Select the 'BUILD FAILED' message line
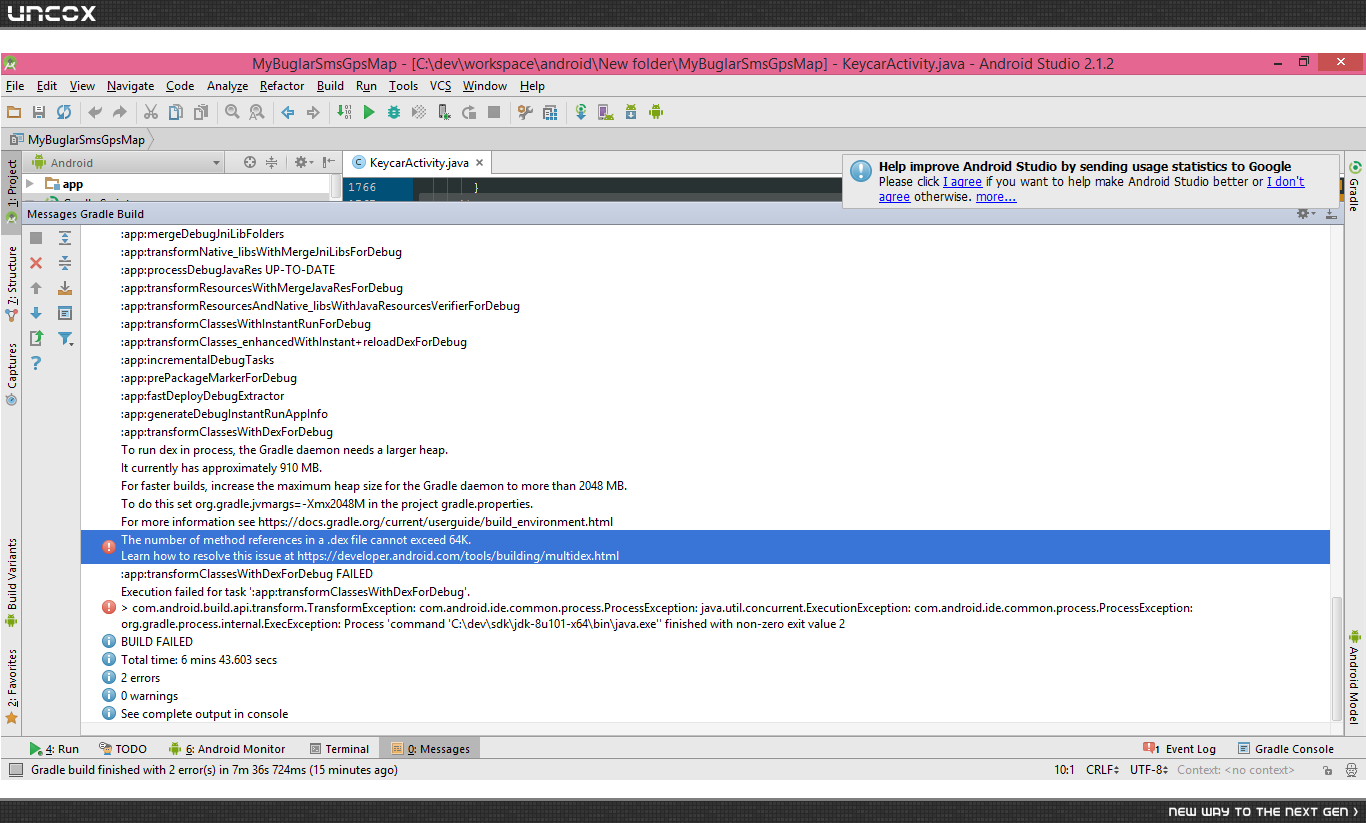This screenshot has height=823, width=1366. coord(157,642)
